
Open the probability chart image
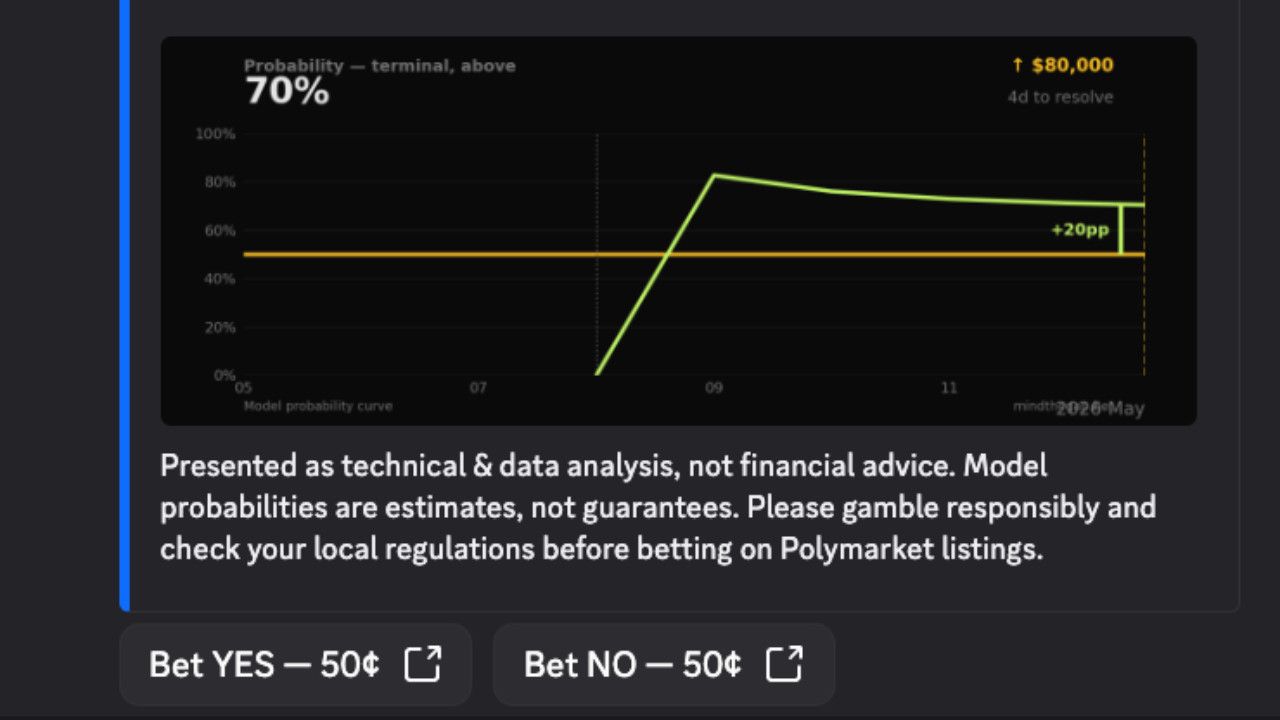tap(678, 231)
